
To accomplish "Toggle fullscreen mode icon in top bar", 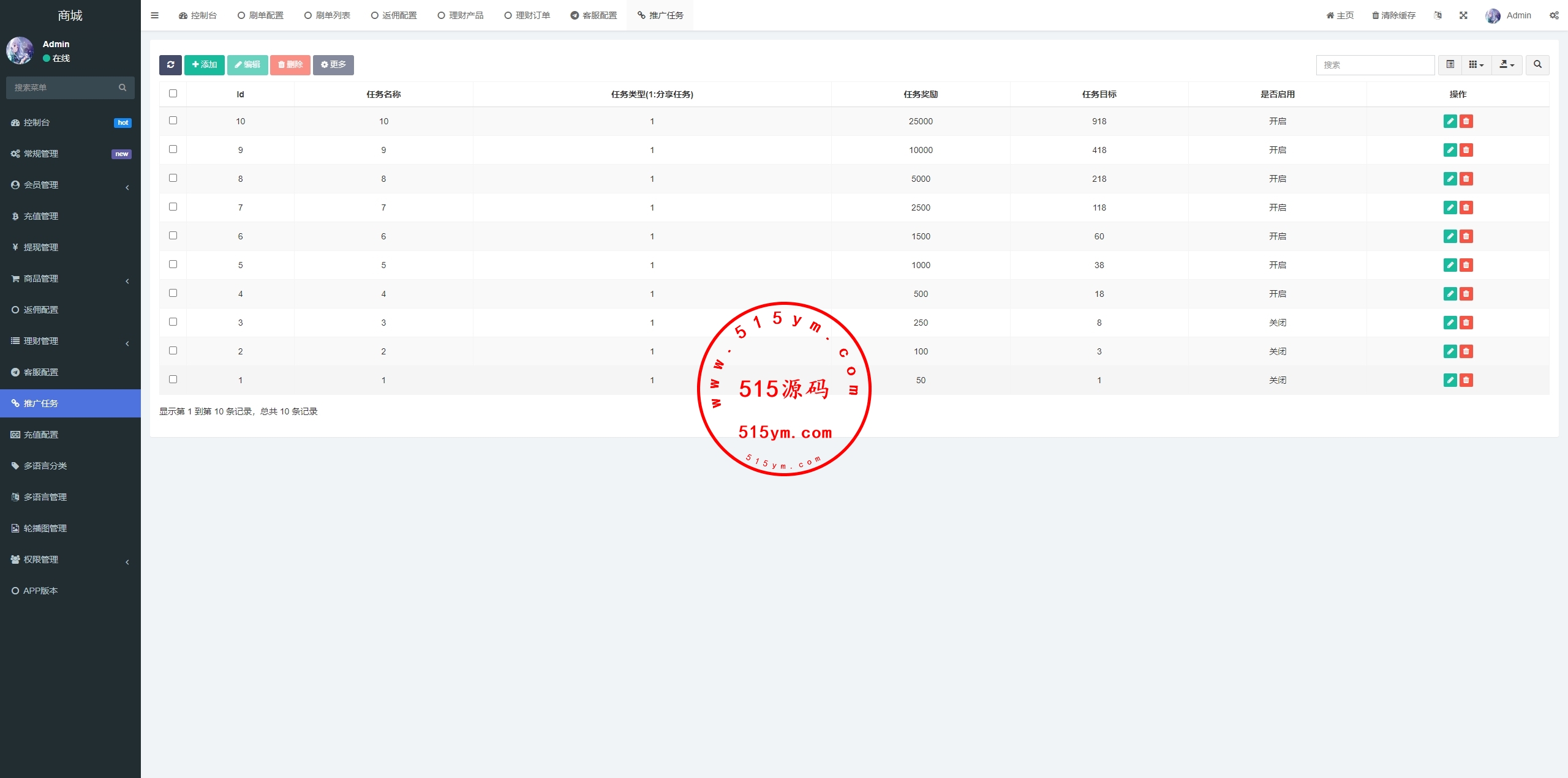I will pyautogui.click(x=1463, y=15).
